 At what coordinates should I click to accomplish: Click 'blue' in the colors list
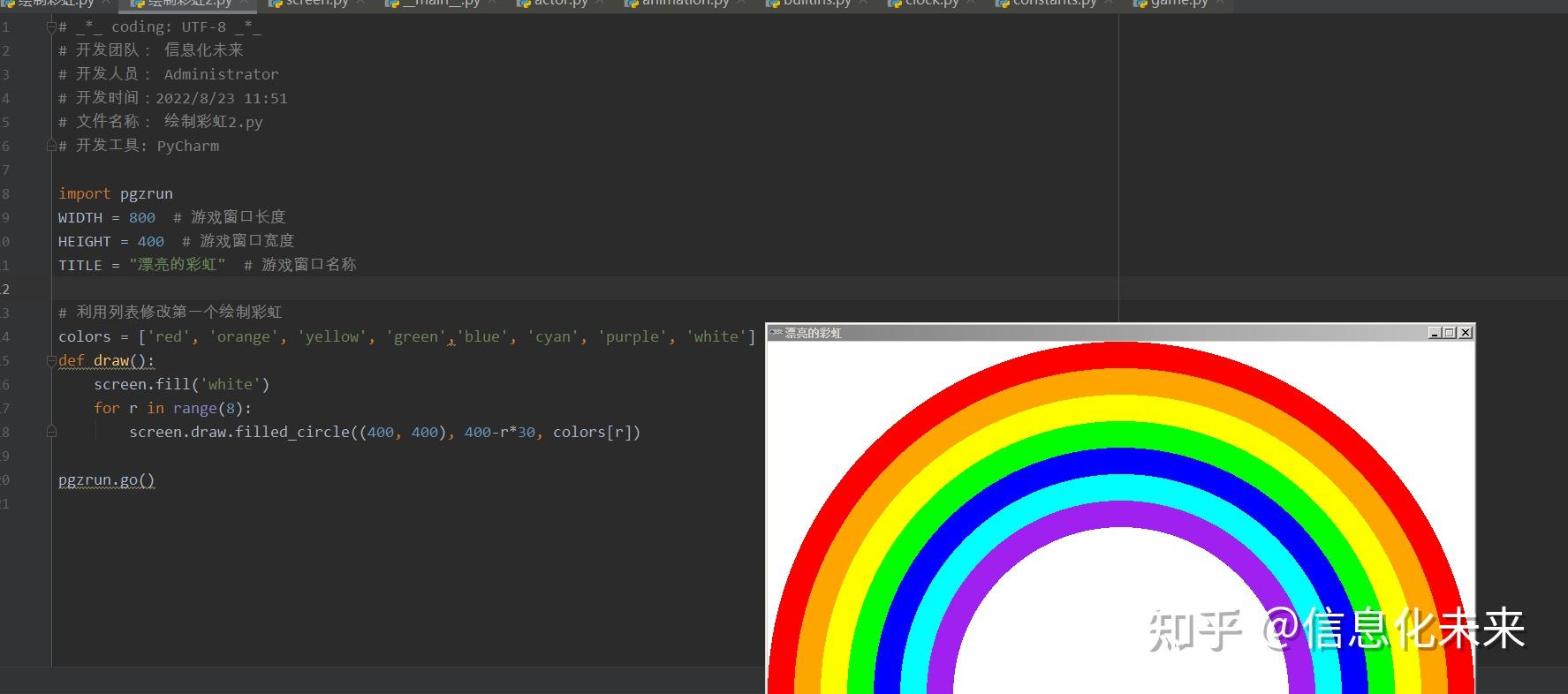point(482,336)
